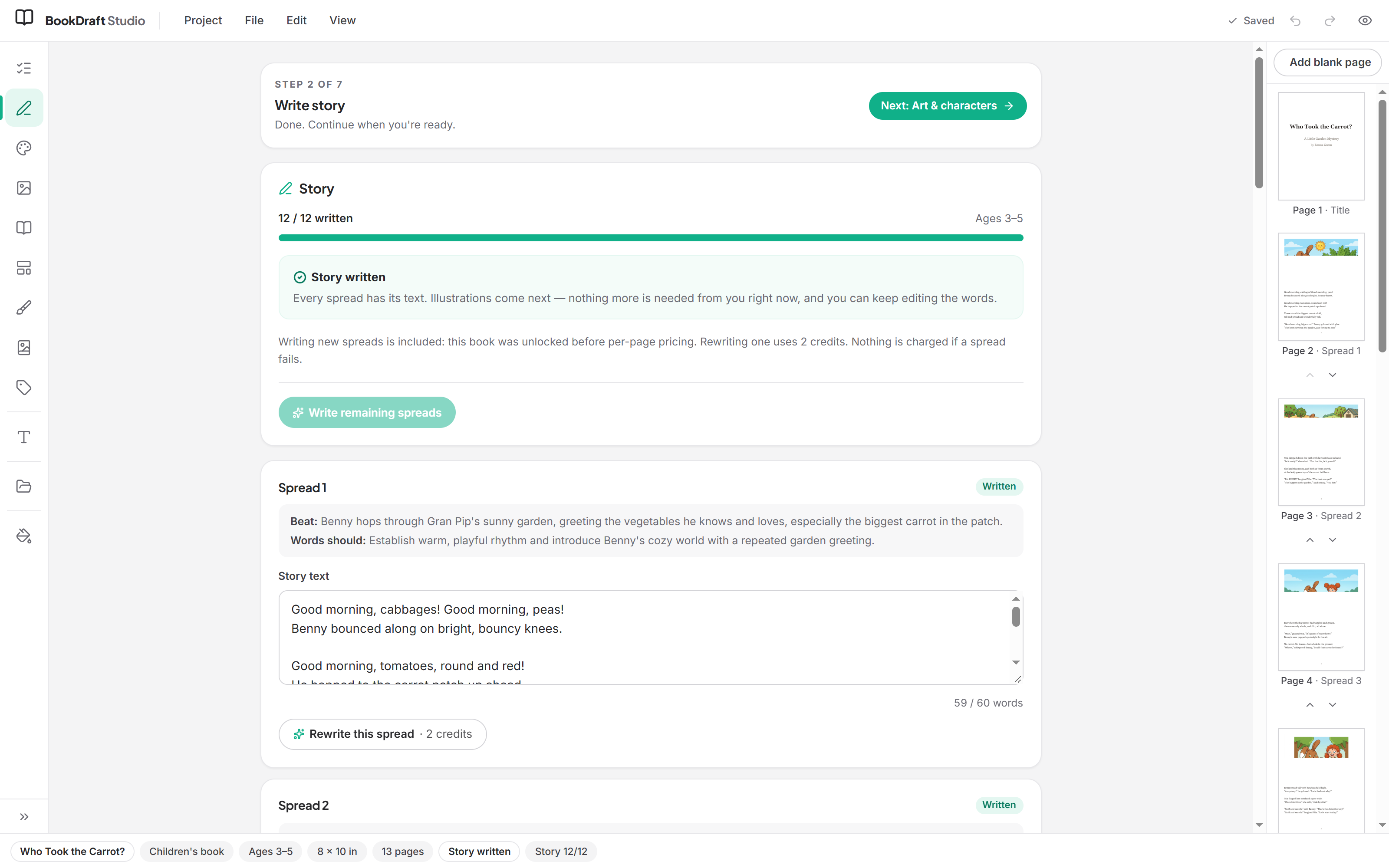This screenshot has width=1389, height=868.
Task: Open the checklist steps icon in sidebar
Action: (23, 68)
